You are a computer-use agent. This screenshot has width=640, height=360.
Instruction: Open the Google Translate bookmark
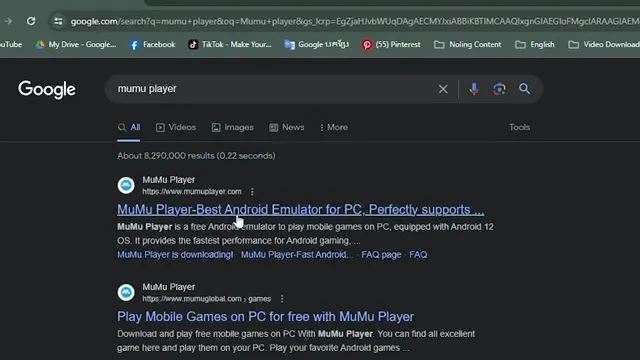pos(317,44)
